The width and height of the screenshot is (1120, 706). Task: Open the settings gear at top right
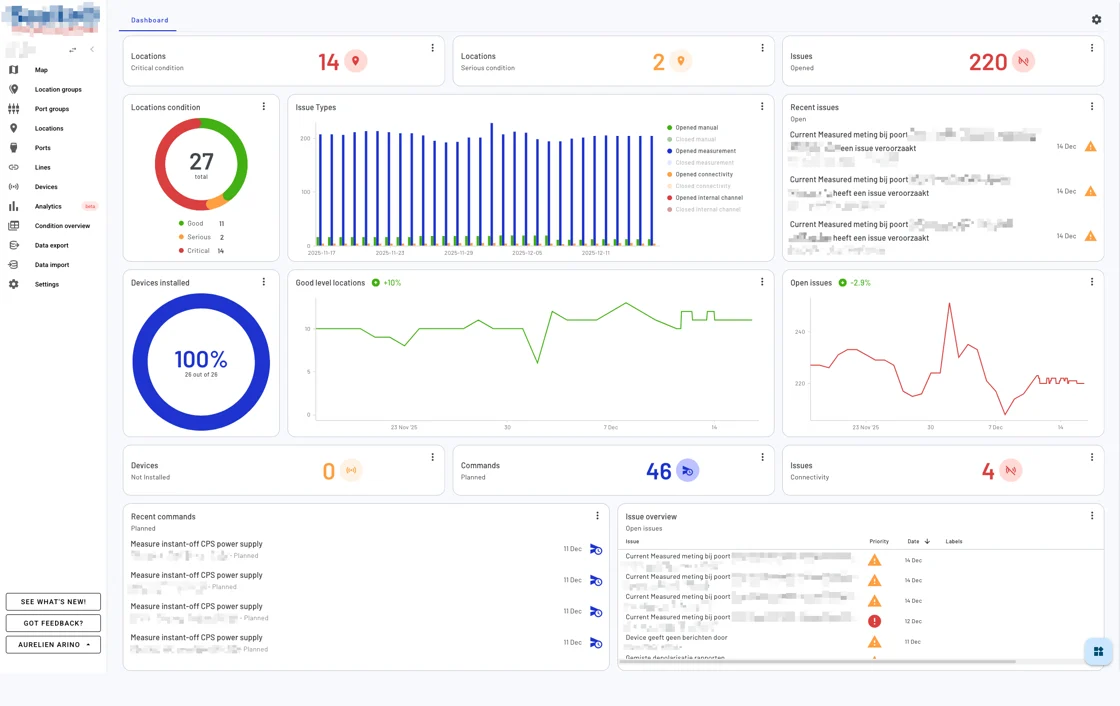[x=1096, y=19]
